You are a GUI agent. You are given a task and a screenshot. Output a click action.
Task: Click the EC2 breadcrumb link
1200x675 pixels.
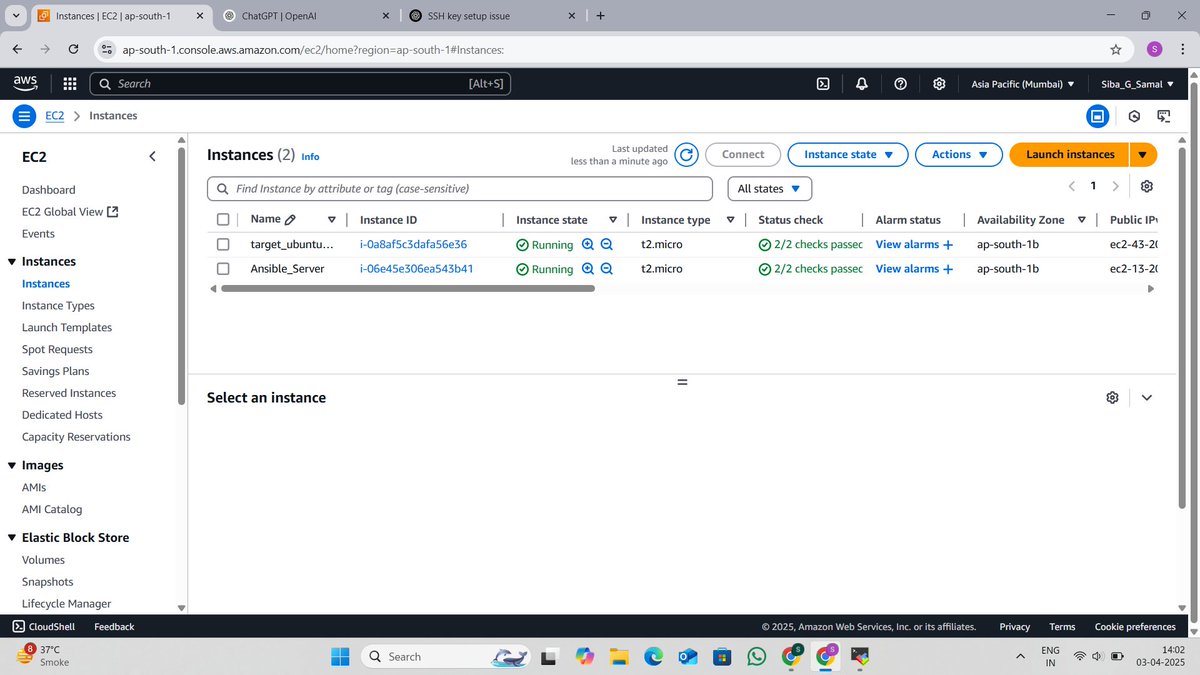click(55, 116)
